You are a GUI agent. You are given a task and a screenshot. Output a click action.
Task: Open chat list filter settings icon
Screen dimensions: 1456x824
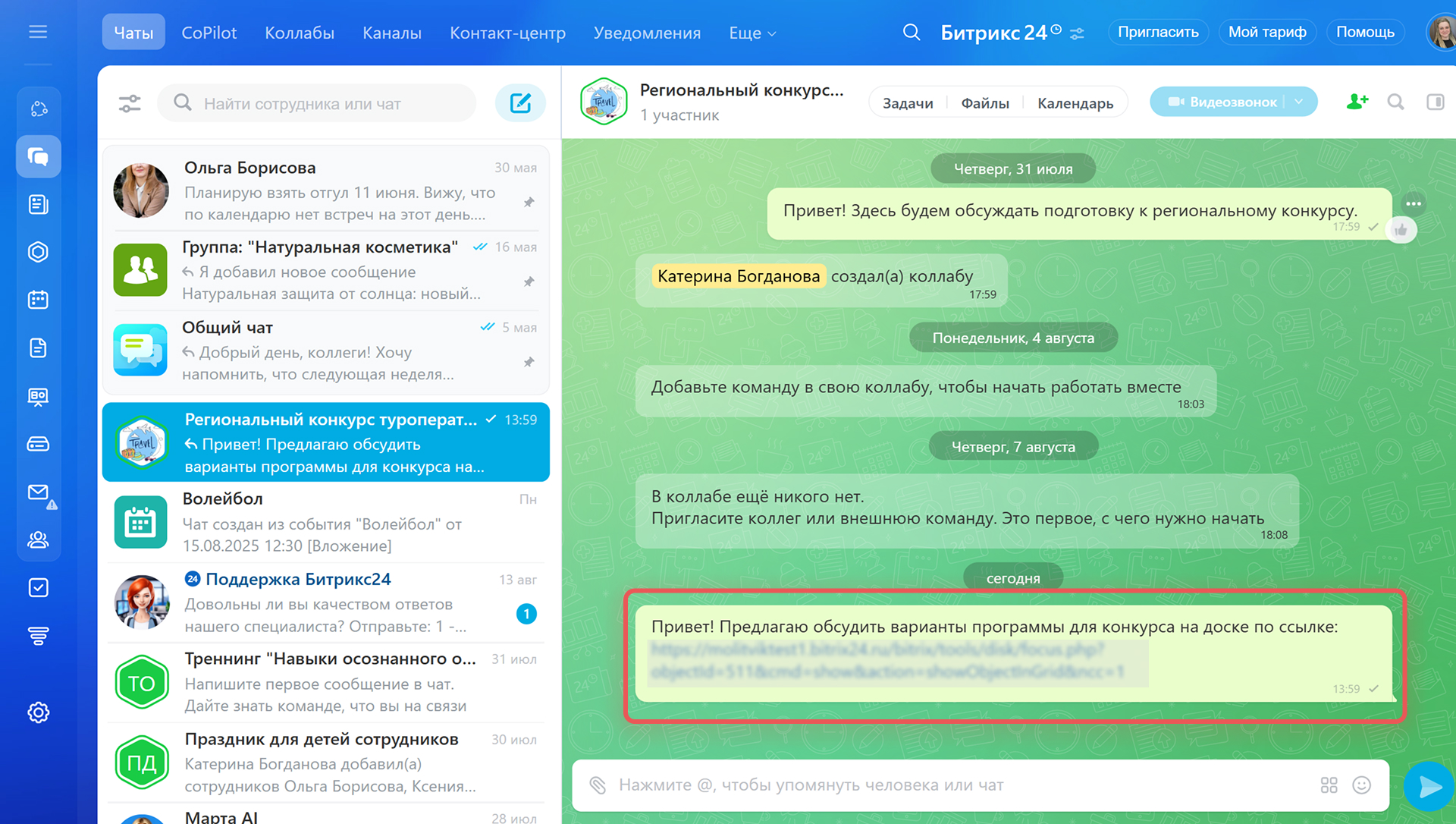[x=130, y=103]
